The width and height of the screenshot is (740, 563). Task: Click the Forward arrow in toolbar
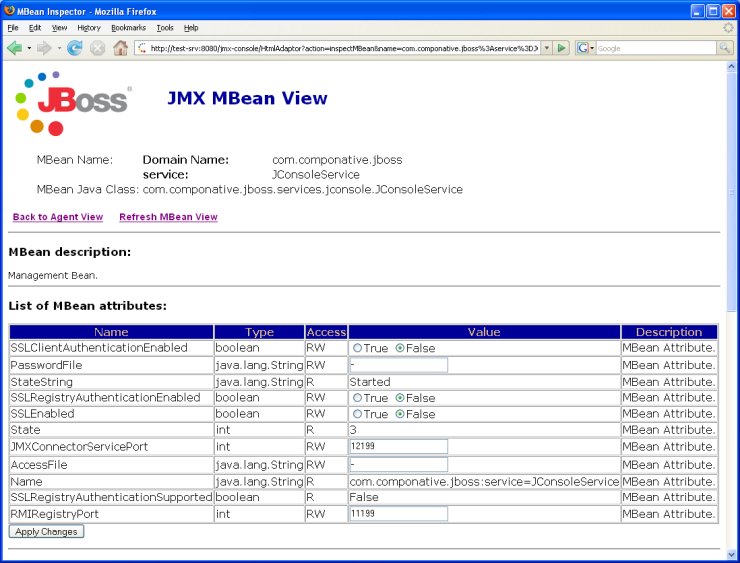(44, 48)
